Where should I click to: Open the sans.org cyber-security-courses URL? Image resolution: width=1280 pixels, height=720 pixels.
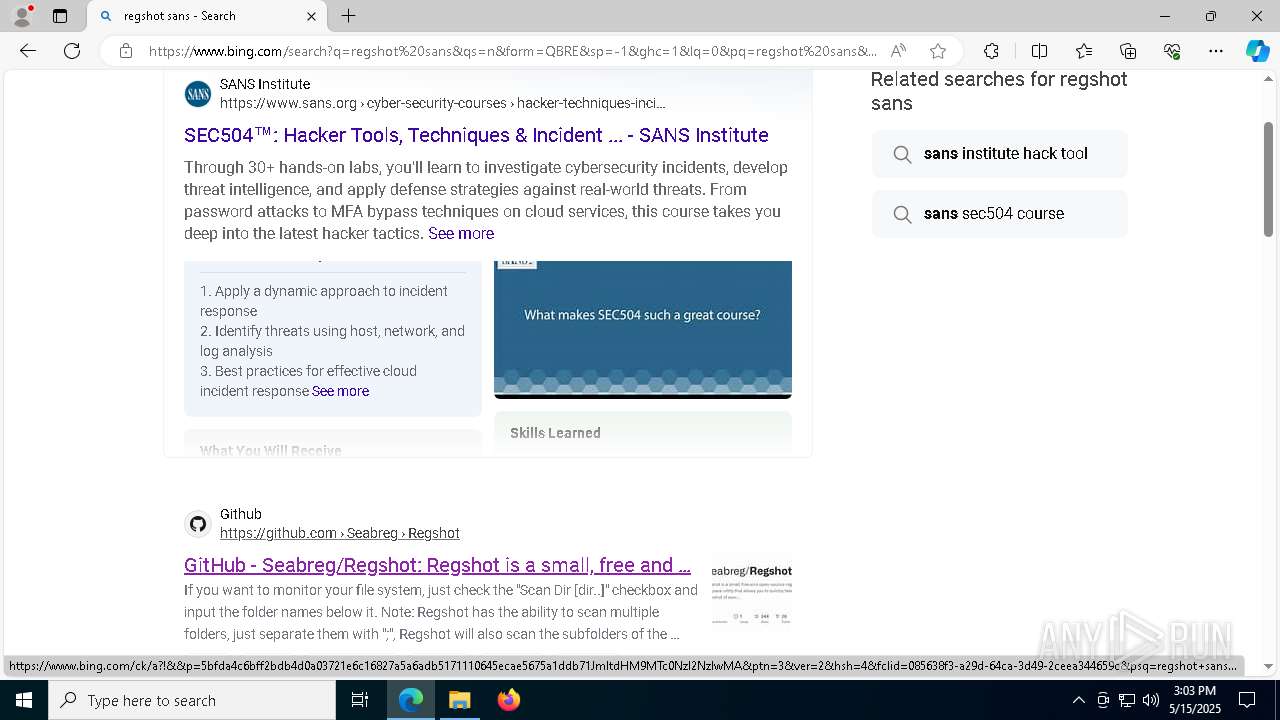(442, 103)
